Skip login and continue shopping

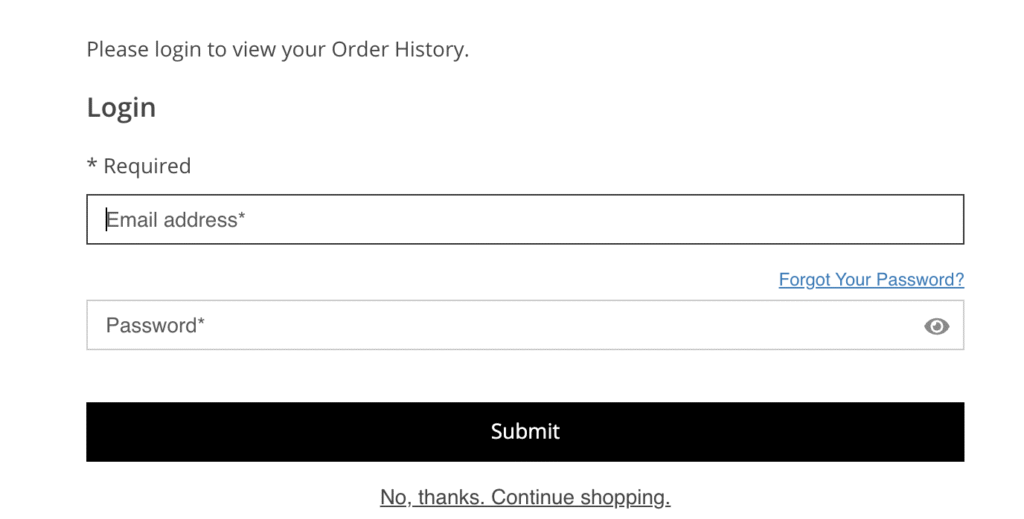[525, 497]
